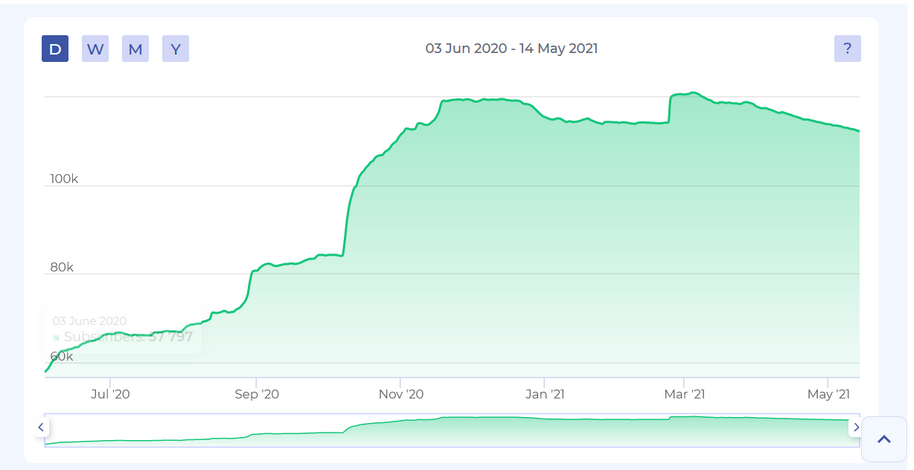The image size is (914, 470).
Task: Click the 80k y-axis label
Action: (x=62, y=267)
